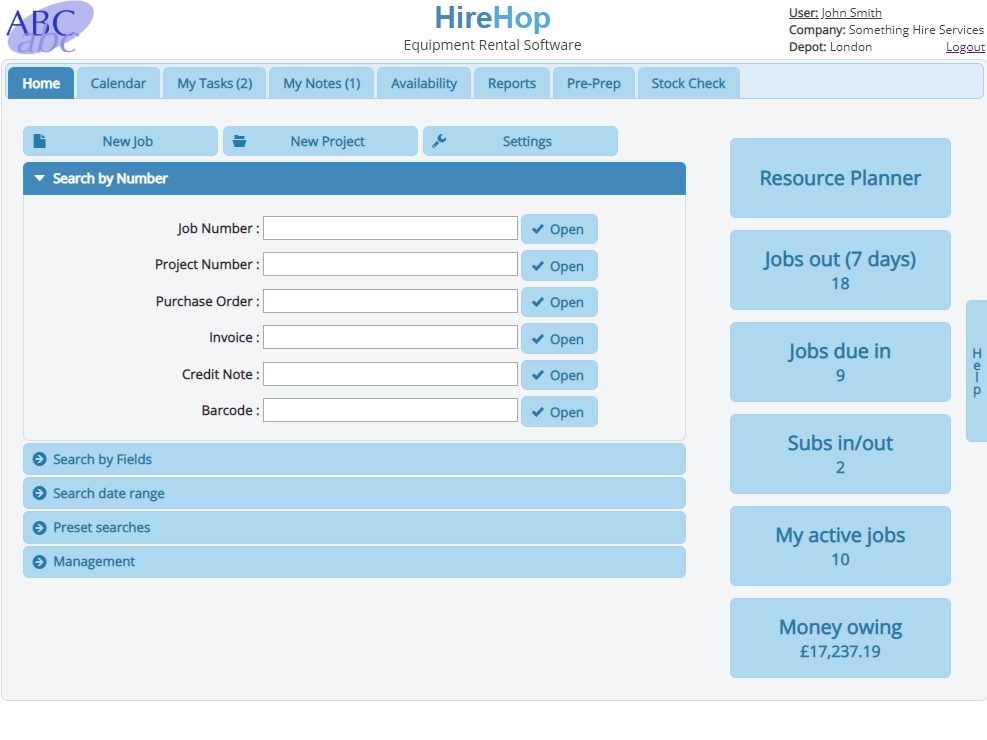The width and height of the screenshot is (987, 740).
Task: Focus the Project Number input field
Action: 390,264
